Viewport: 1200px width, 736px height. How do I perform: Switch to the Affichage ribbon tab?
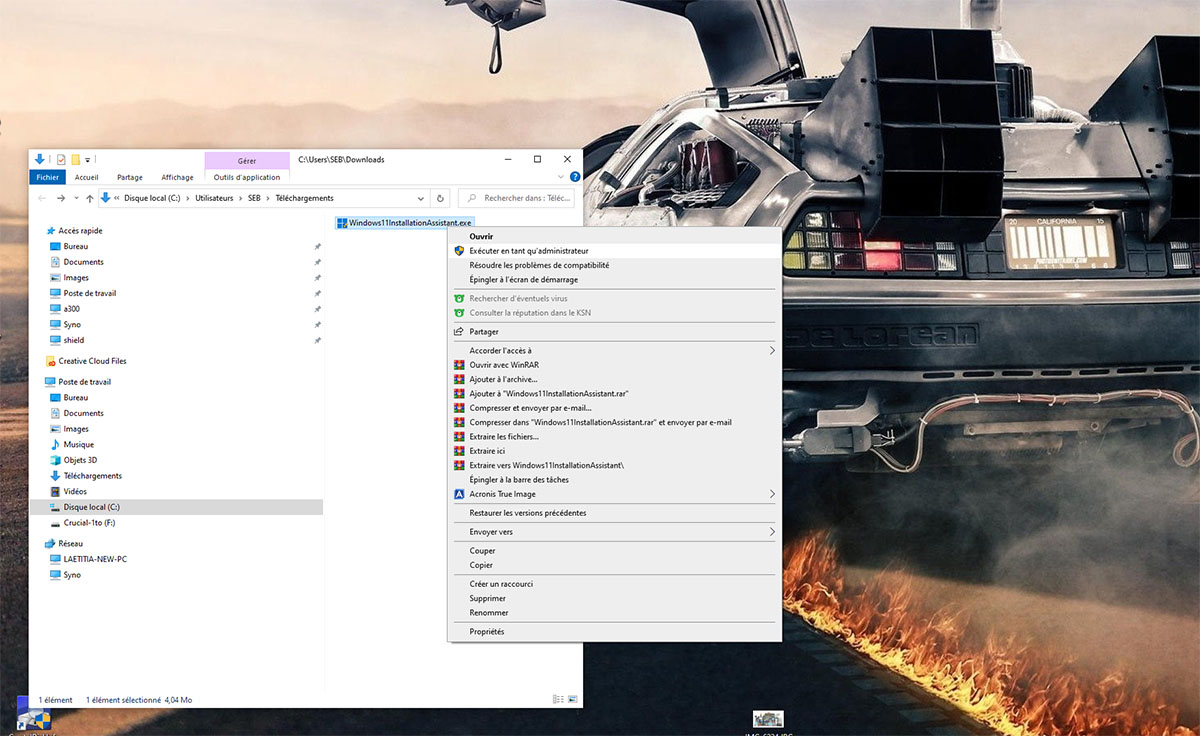click(x=177, y=177)
